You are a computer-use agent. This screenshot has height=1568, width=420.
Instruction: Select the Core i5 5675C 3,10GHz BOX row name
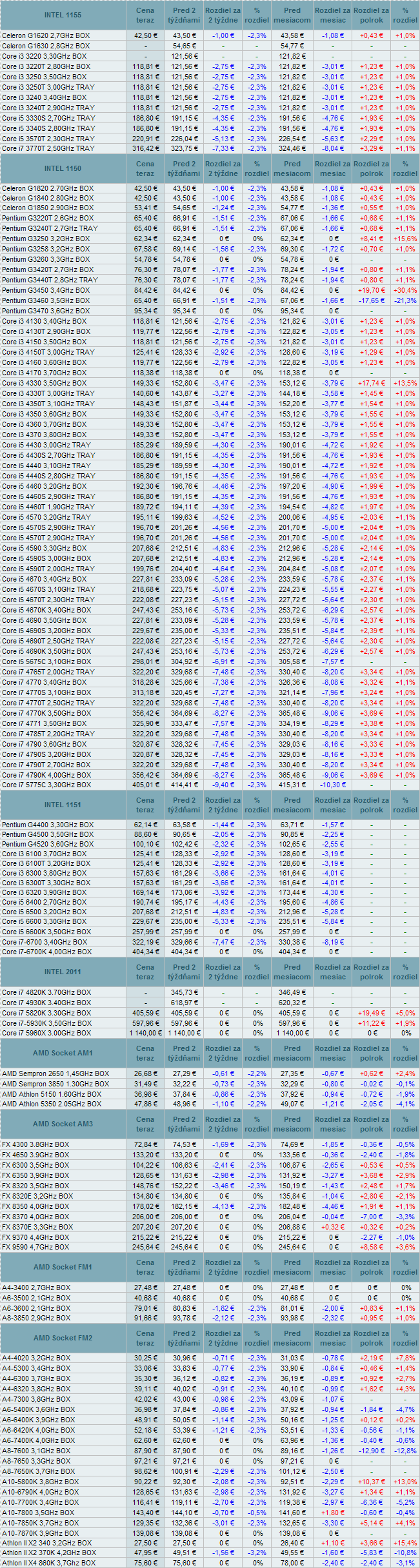(x=46, y=661)
